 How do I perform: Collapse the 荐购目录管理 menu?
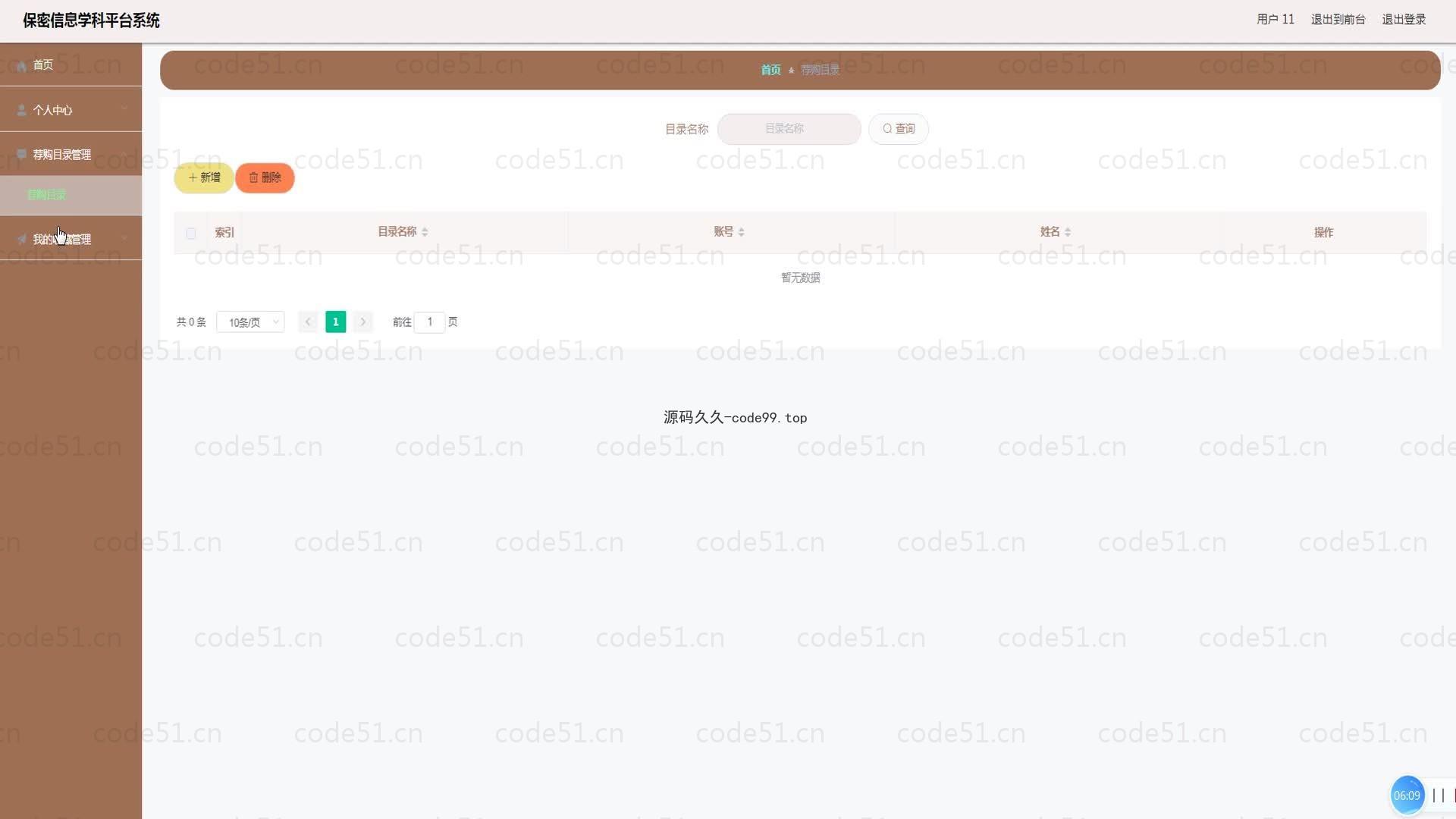point(71,154)
